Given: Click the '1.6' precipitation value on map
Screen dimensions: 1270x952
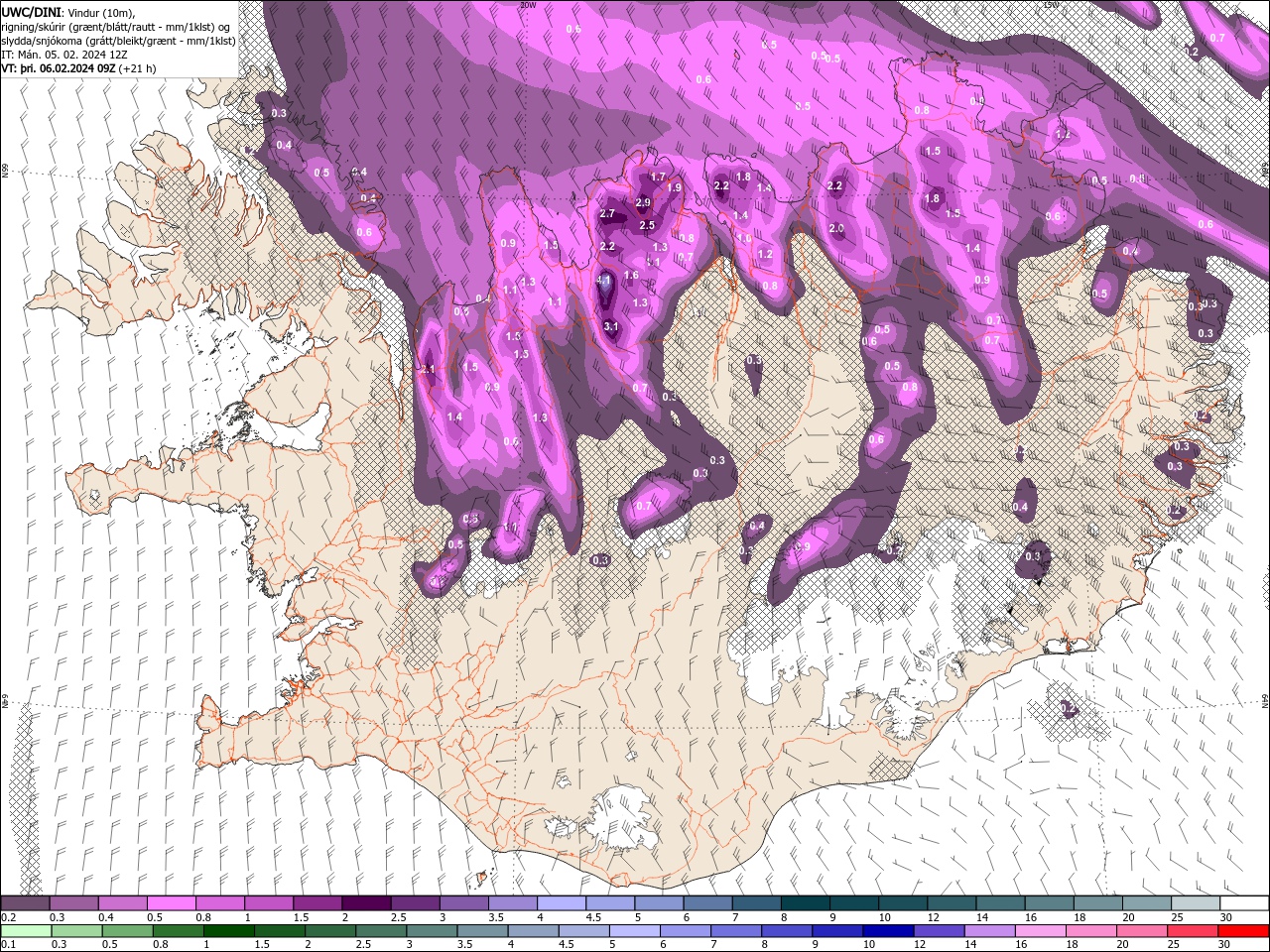Looking at the screenshot, I should pos(631,276).
